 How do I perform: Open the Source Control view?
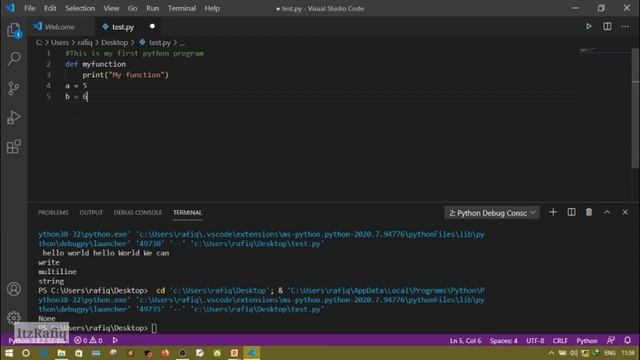[13, 88]
